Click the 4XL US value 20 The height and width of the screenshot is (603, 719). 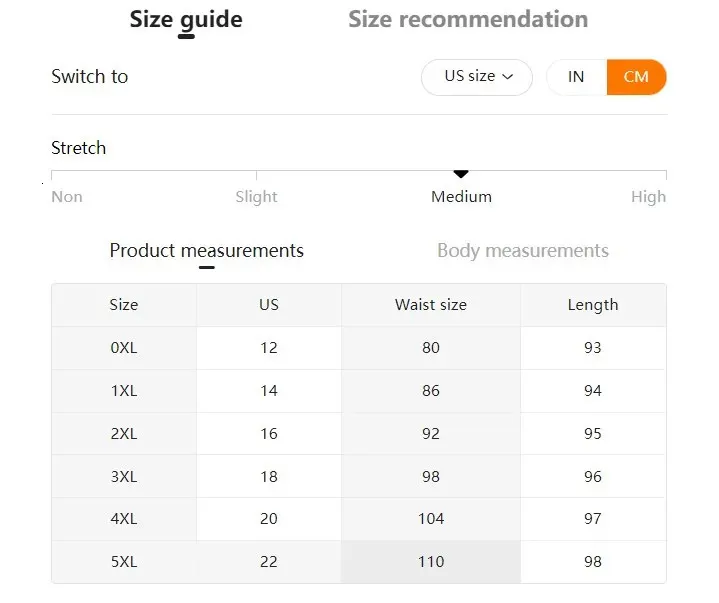[x=269, y=519]
